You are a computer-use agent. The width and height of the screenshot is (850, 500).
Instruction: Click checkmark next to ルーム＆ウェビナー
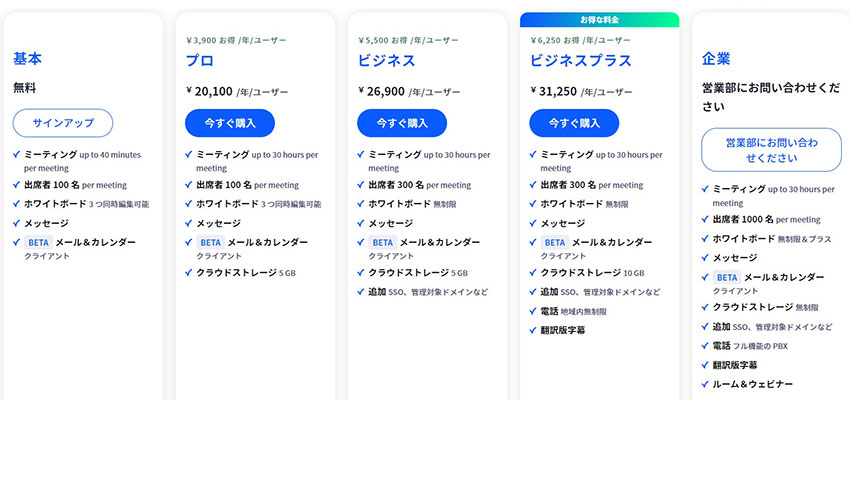click(704, 384)
